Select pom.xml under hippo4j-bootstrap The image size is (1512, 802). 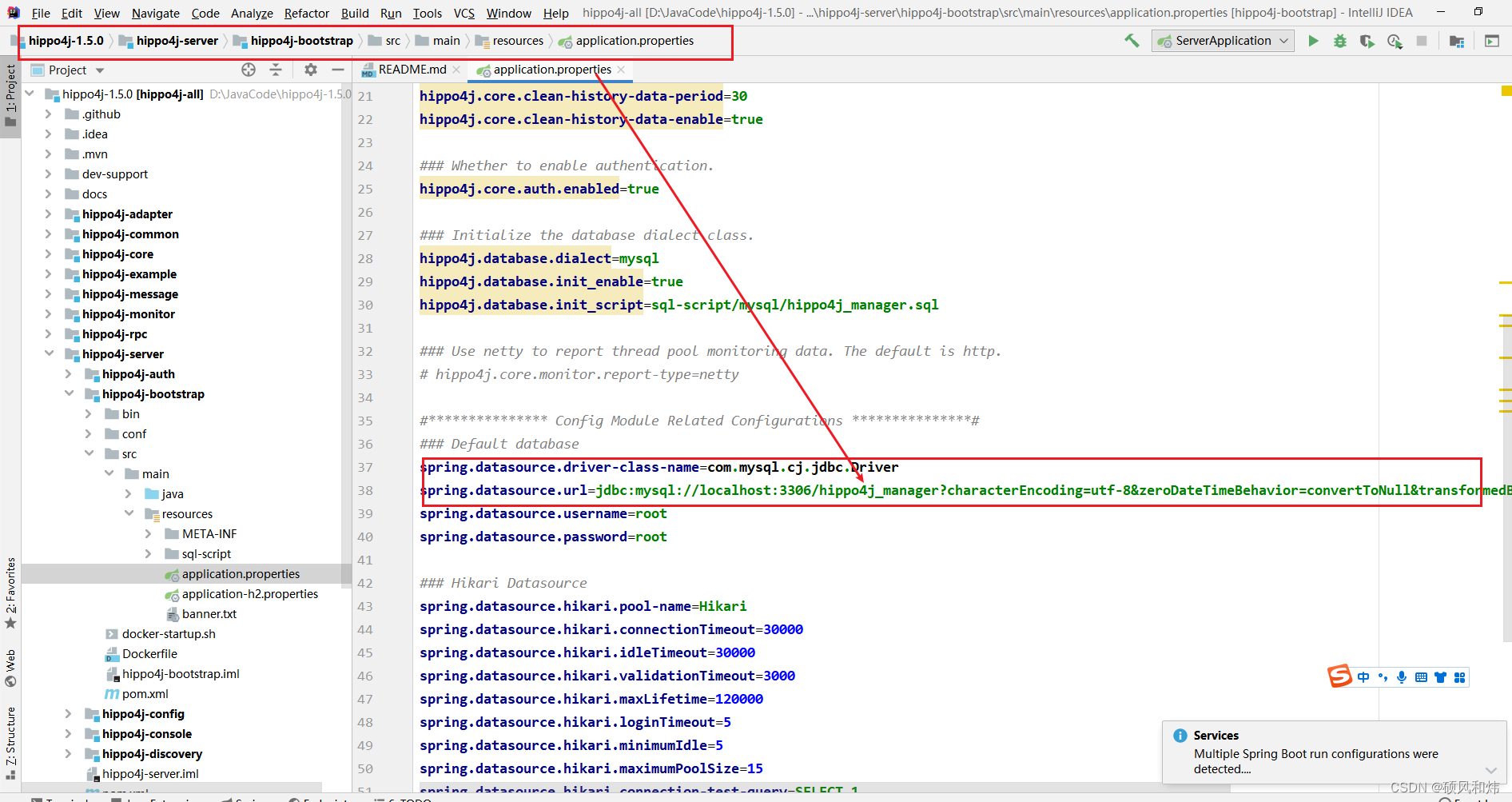(x=145, y=693)
